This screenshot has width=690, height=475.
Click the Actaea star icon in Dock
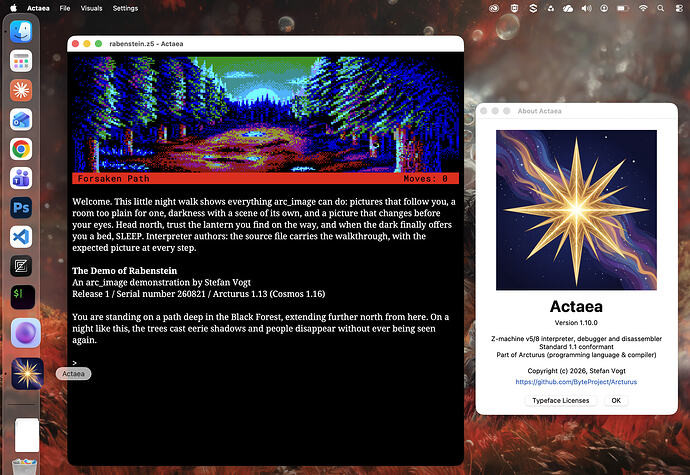(x=27, y=374)
